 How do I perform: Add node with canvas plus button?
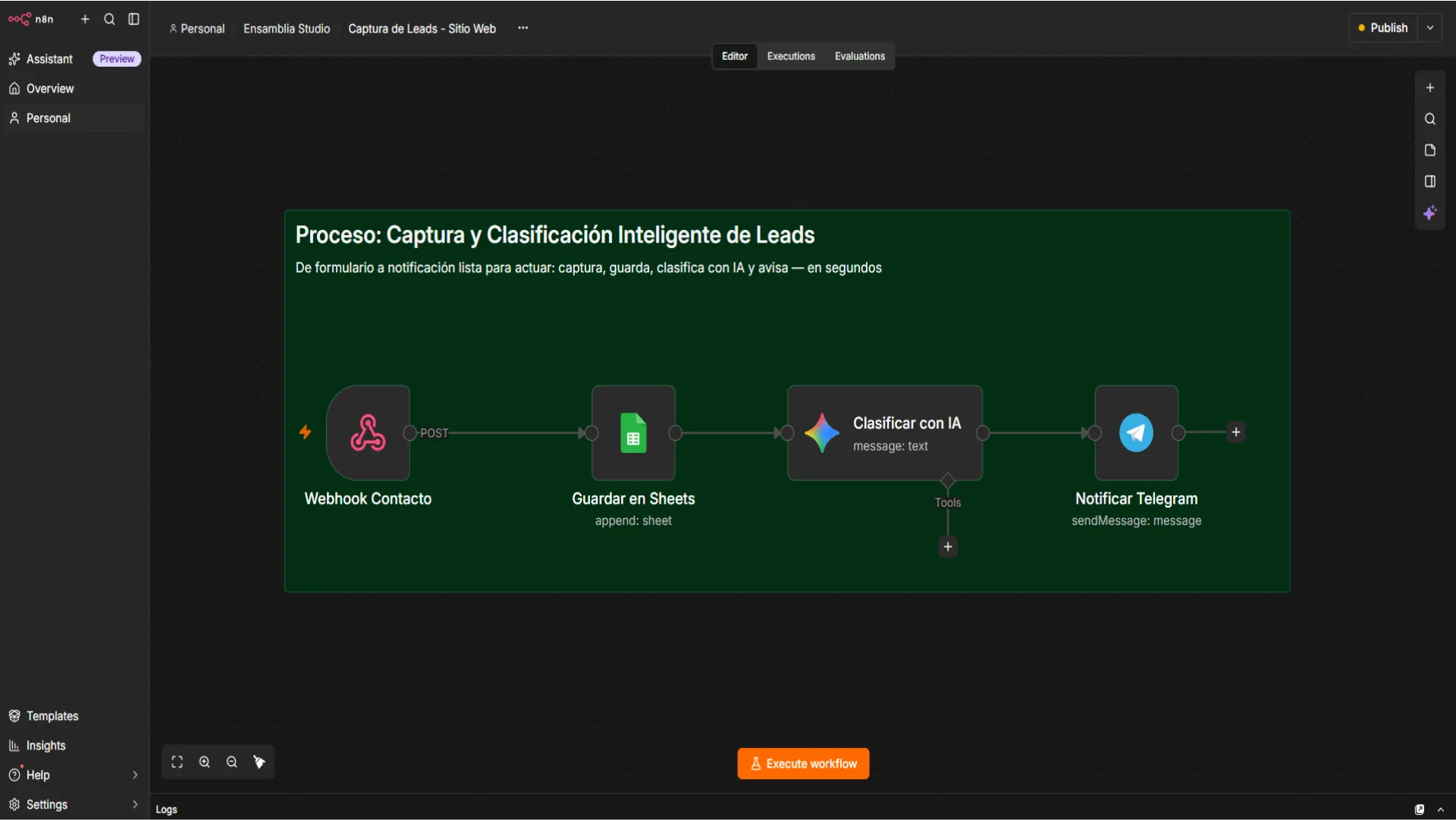click(1430, 88)
